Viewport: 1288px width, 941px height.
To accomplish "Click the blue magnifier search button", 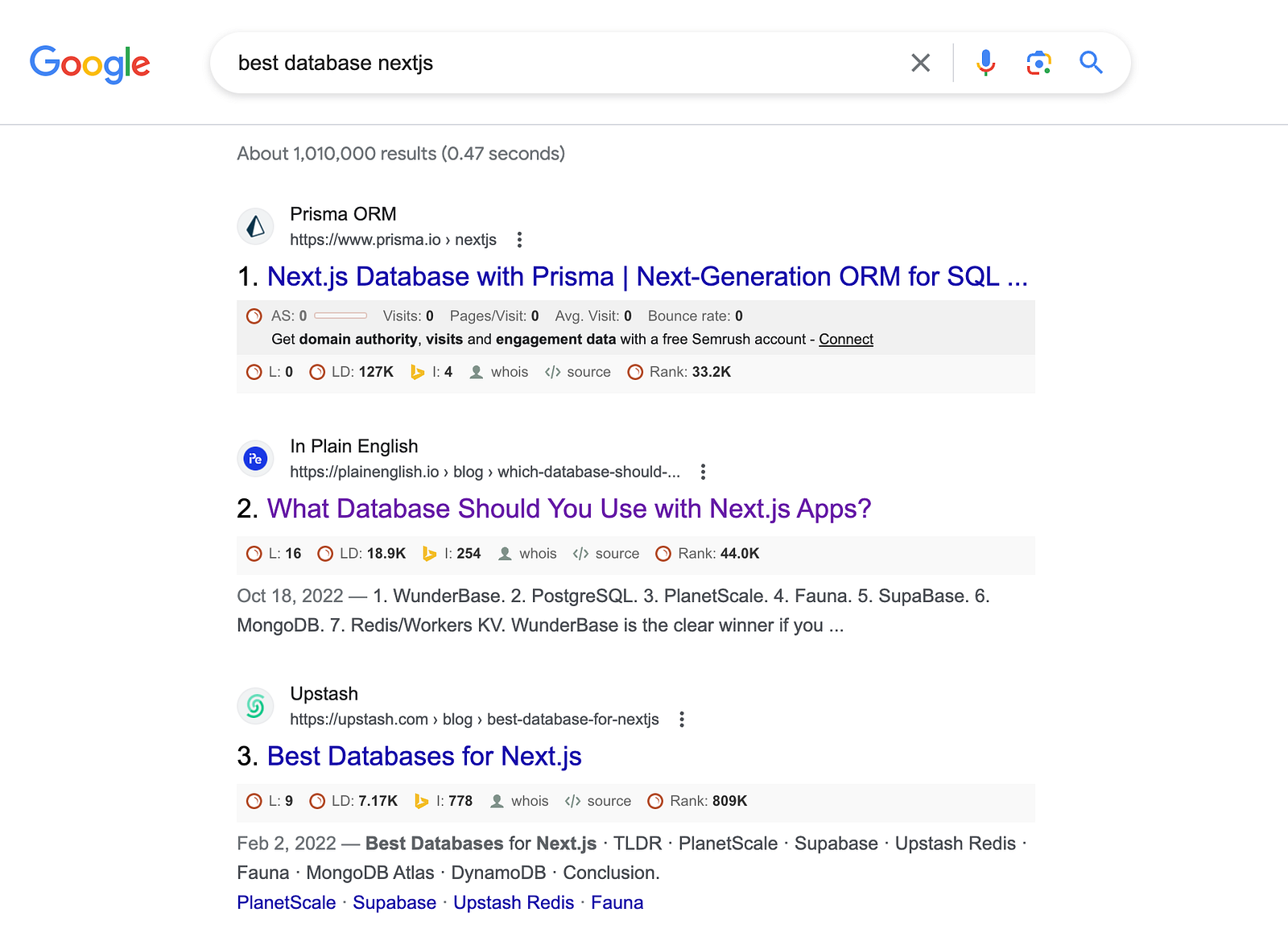I will [x=1091, y=63].
